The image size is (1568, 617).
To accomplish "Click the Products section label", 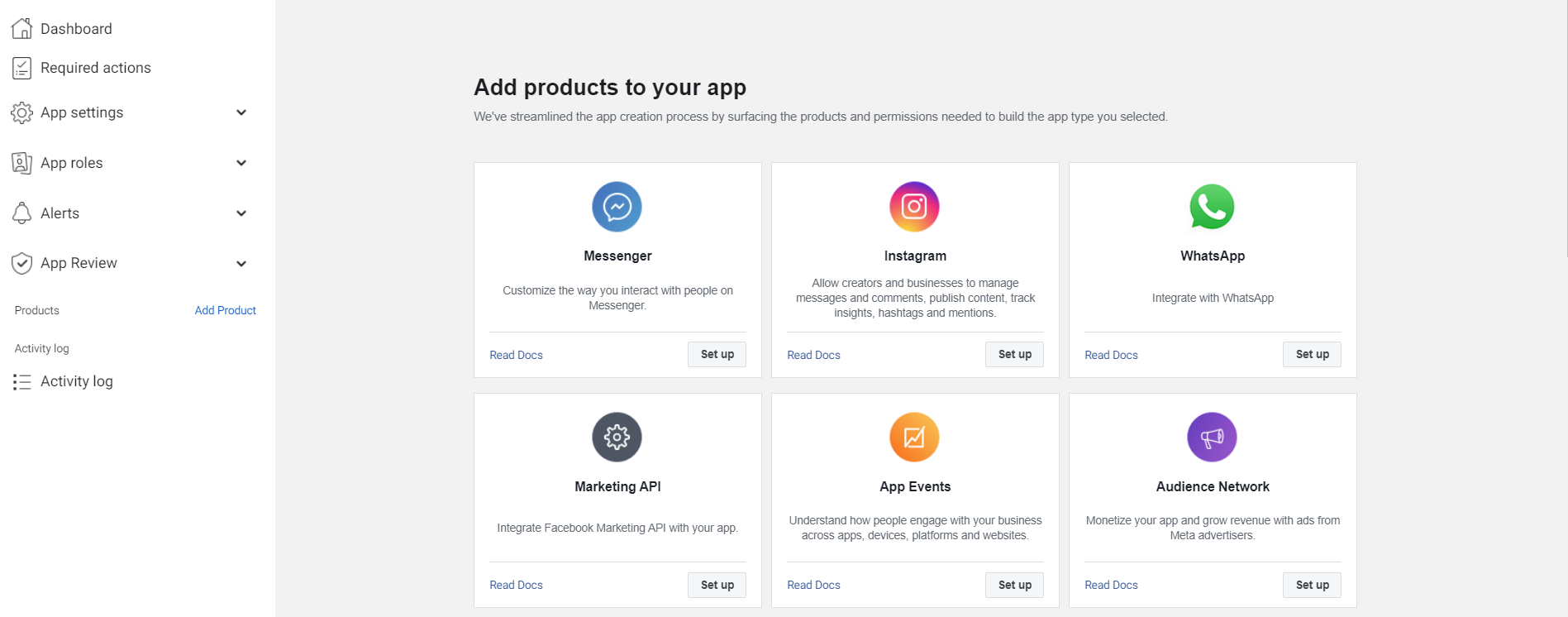I will pyautogui.click(x=37, y=310).
